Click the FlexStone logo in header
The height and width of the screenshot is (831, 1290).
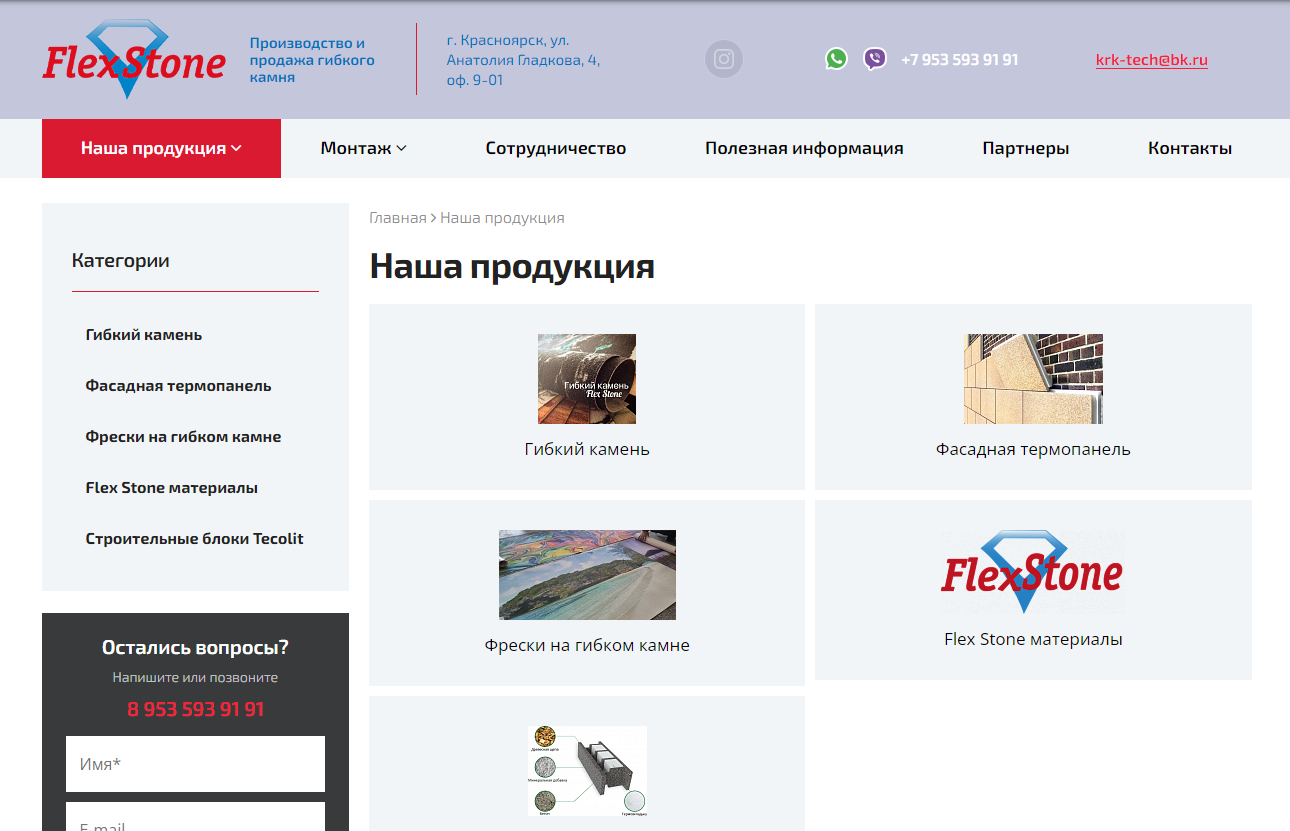(134, 60)
